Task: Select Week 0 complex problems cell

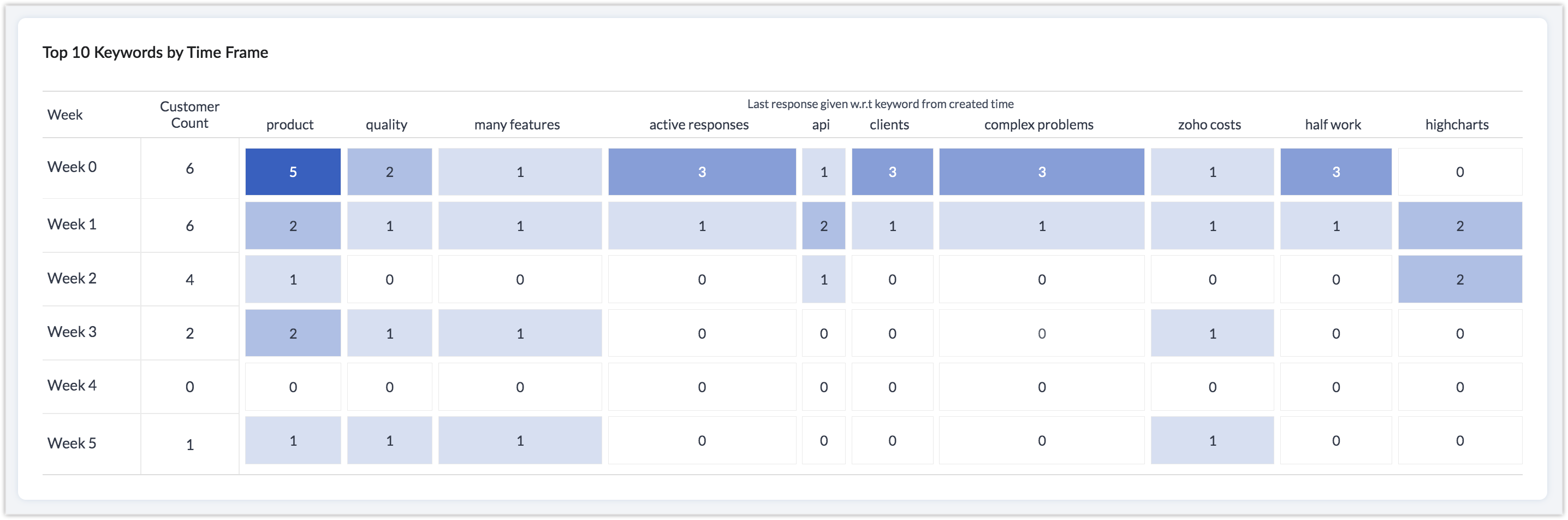Action: click(x=1042, y=172)
